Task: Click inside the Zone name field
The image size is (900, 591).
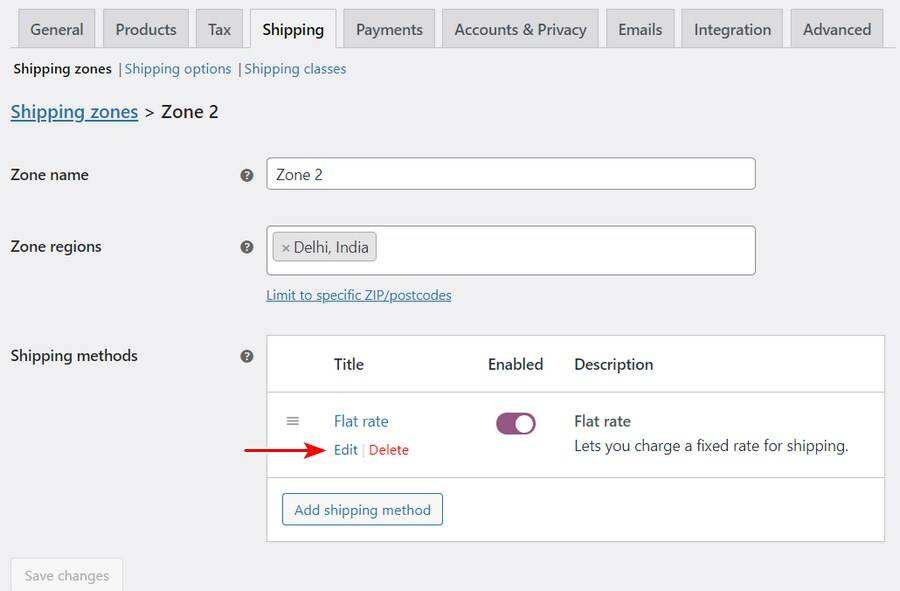Action: (x=511, y=174)
